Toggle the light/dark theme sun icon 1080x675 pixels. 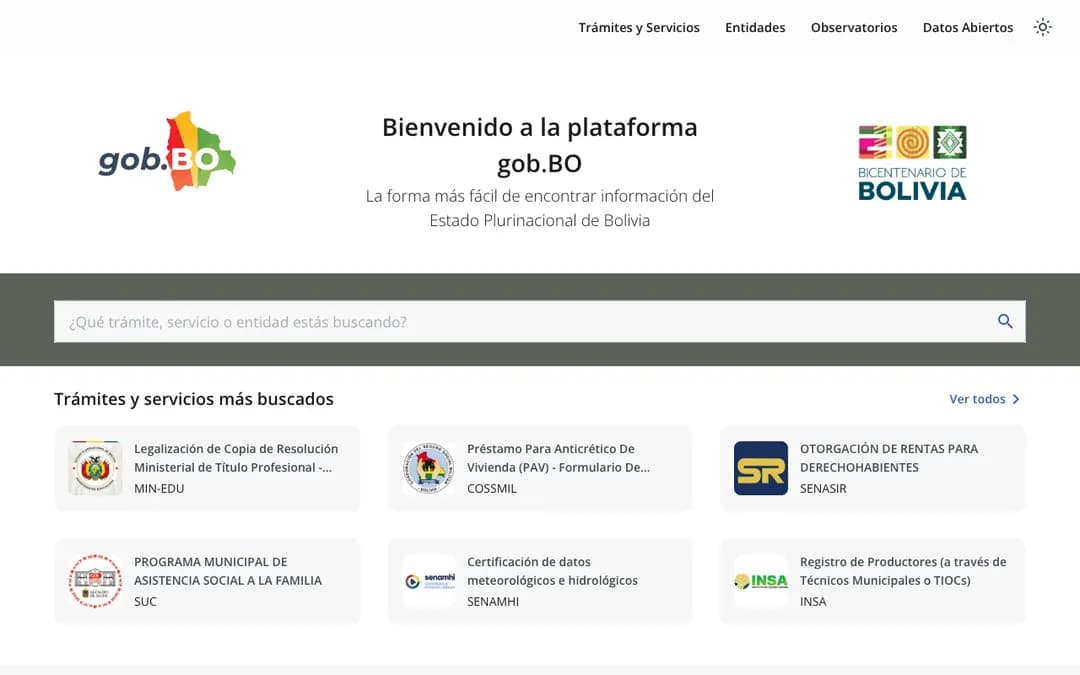point(1043,28)
